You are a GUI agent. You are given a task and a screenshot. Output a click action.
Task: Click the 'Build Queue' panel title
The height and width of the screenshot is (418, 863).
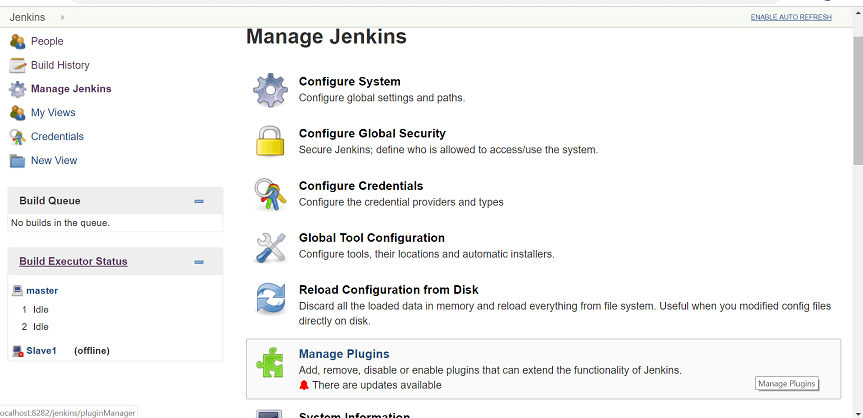50,201
